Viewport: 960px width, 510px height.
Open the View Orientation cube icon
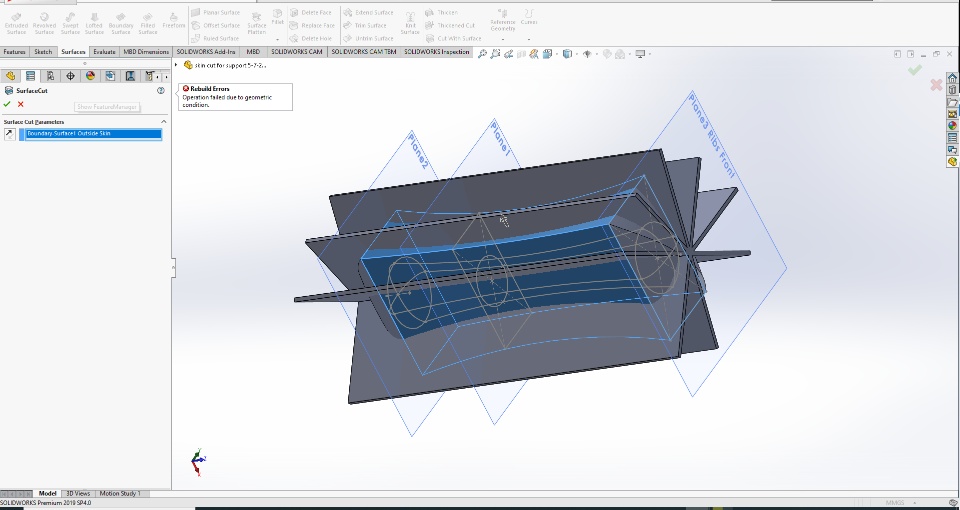pyautogui.click(x=548, y=54)
